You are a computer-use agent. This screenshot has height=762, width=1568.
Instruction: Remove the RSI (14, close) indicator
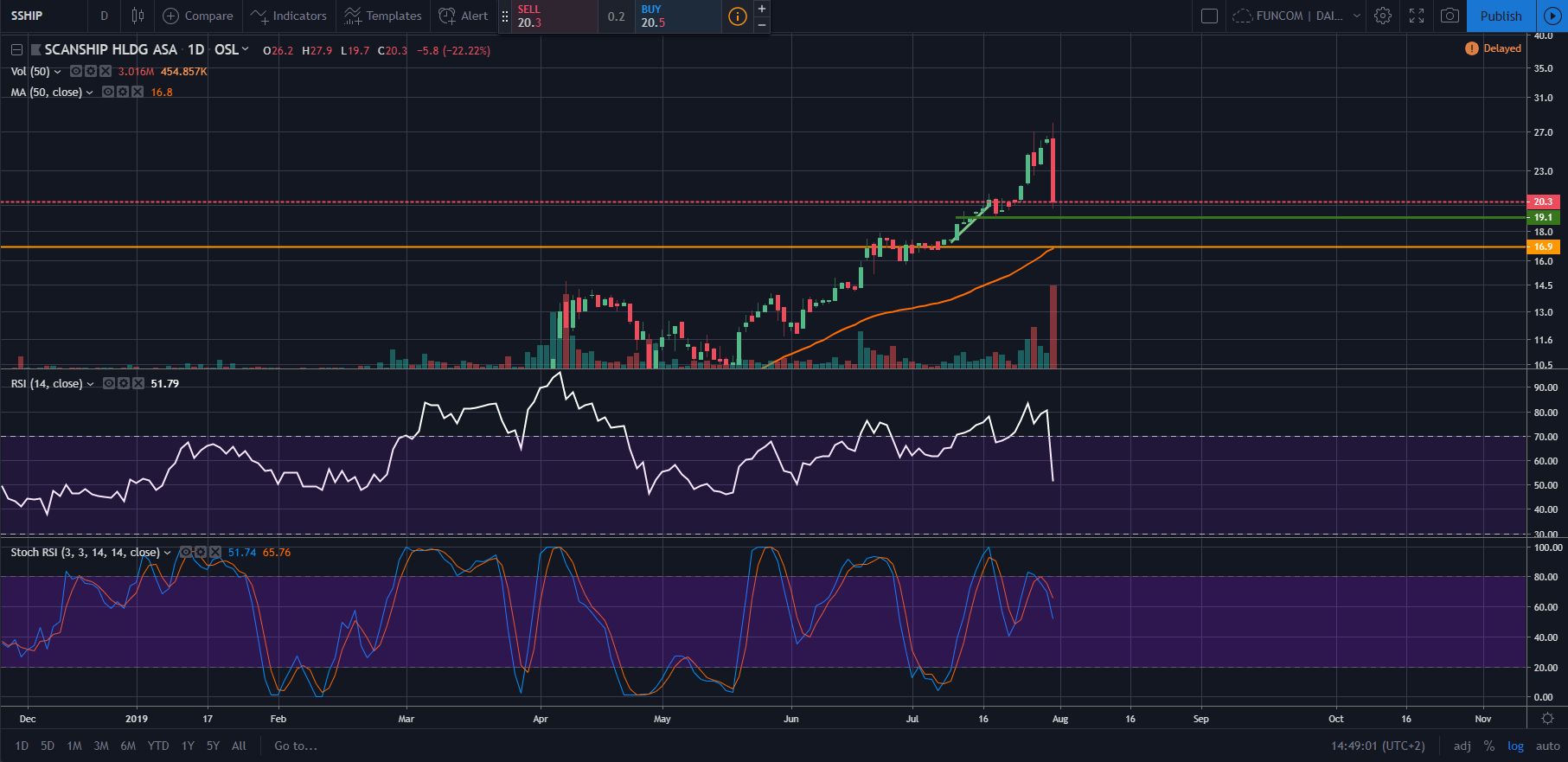pyautogui.click(x=138, y=383)
